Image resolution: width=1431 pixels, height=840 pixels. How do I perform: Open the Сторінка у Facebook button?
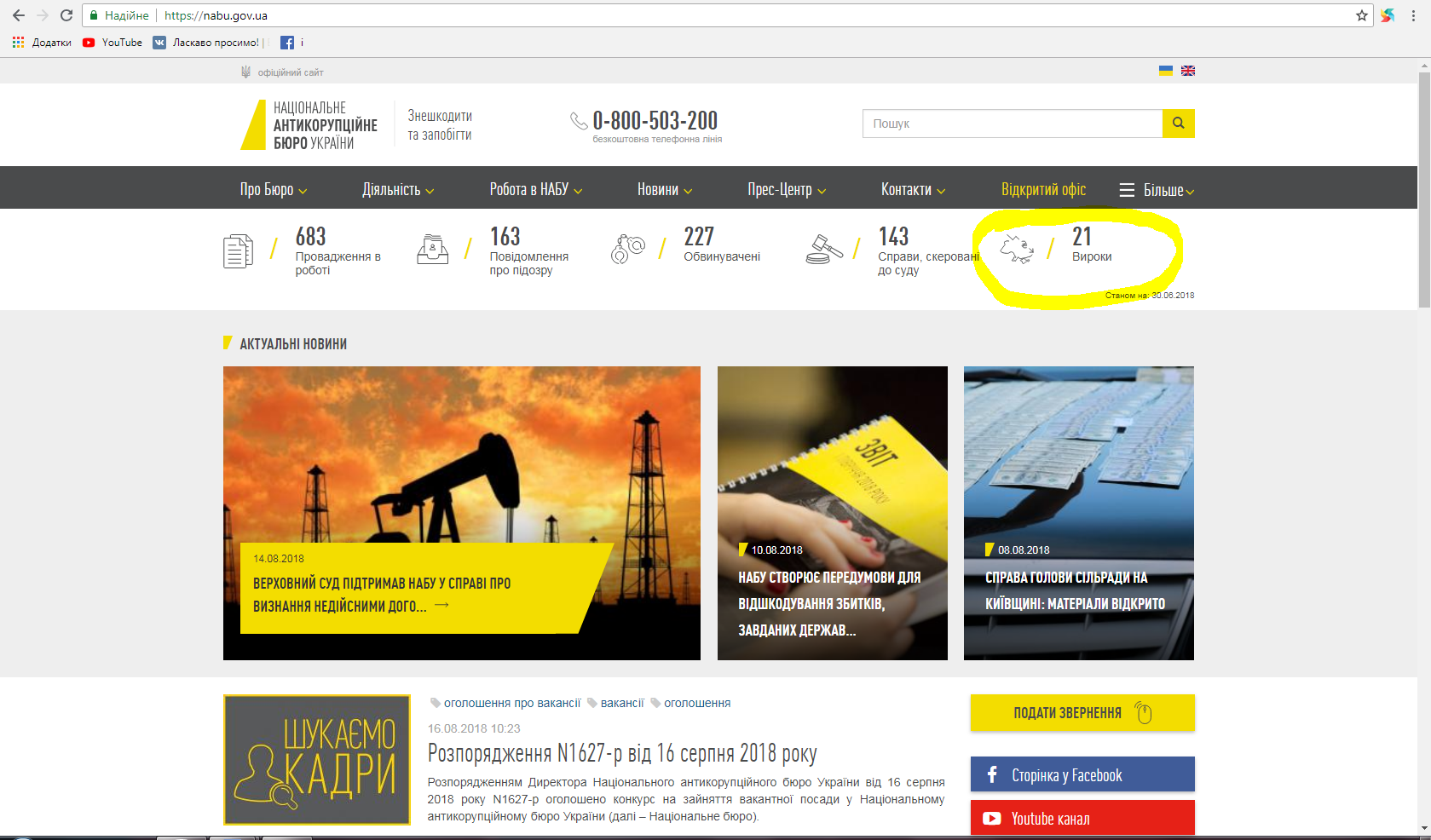click(1082, 775)
